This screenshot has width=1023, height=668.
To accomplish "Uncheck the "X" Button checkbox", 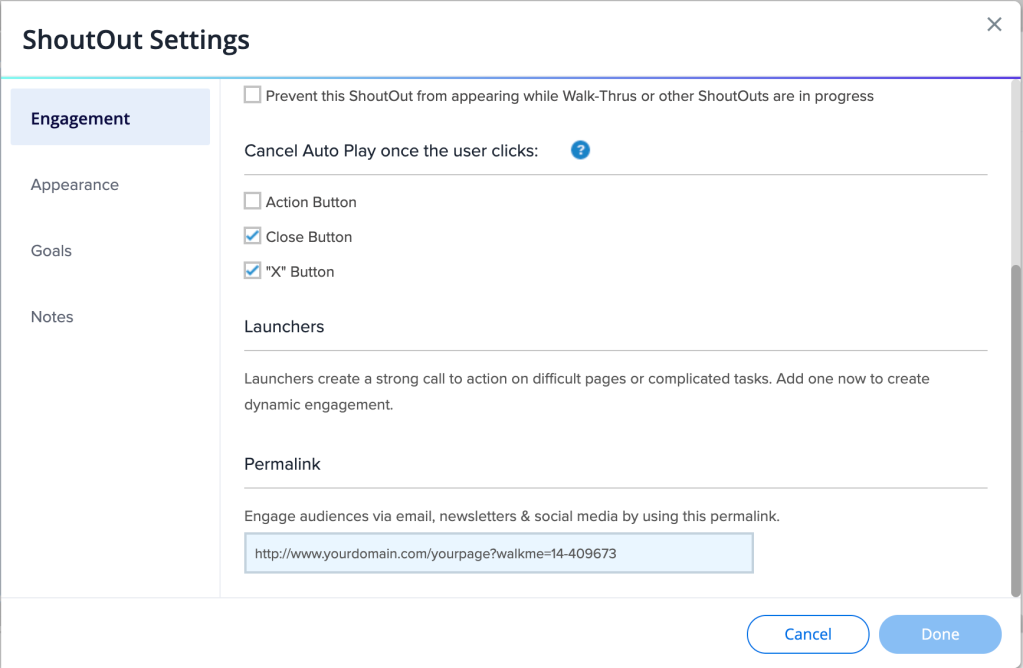I will pyautogui.click(x=253, y=271).
